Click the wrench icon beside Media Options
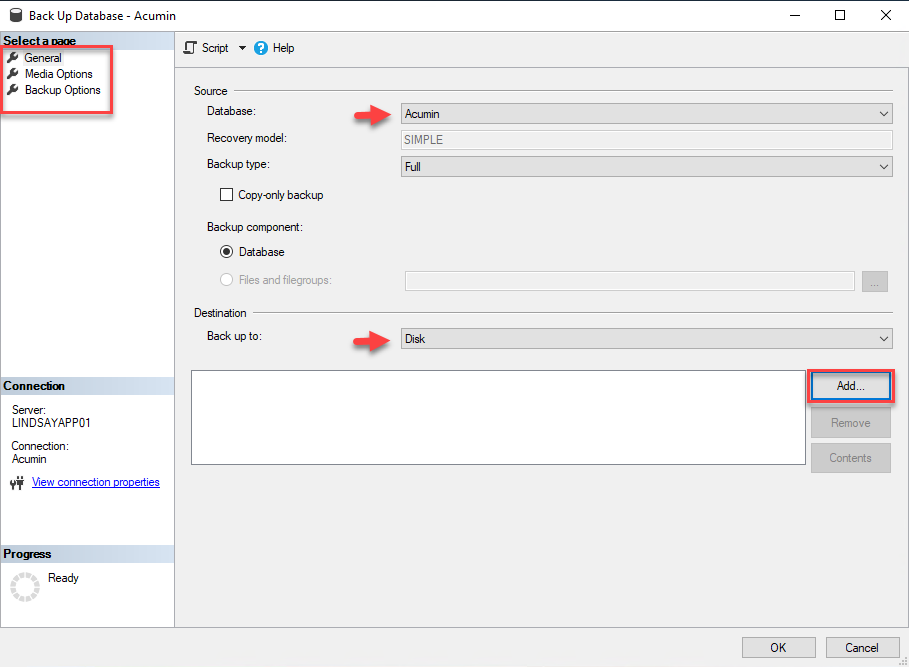The image size is (909, 667). 13,74
